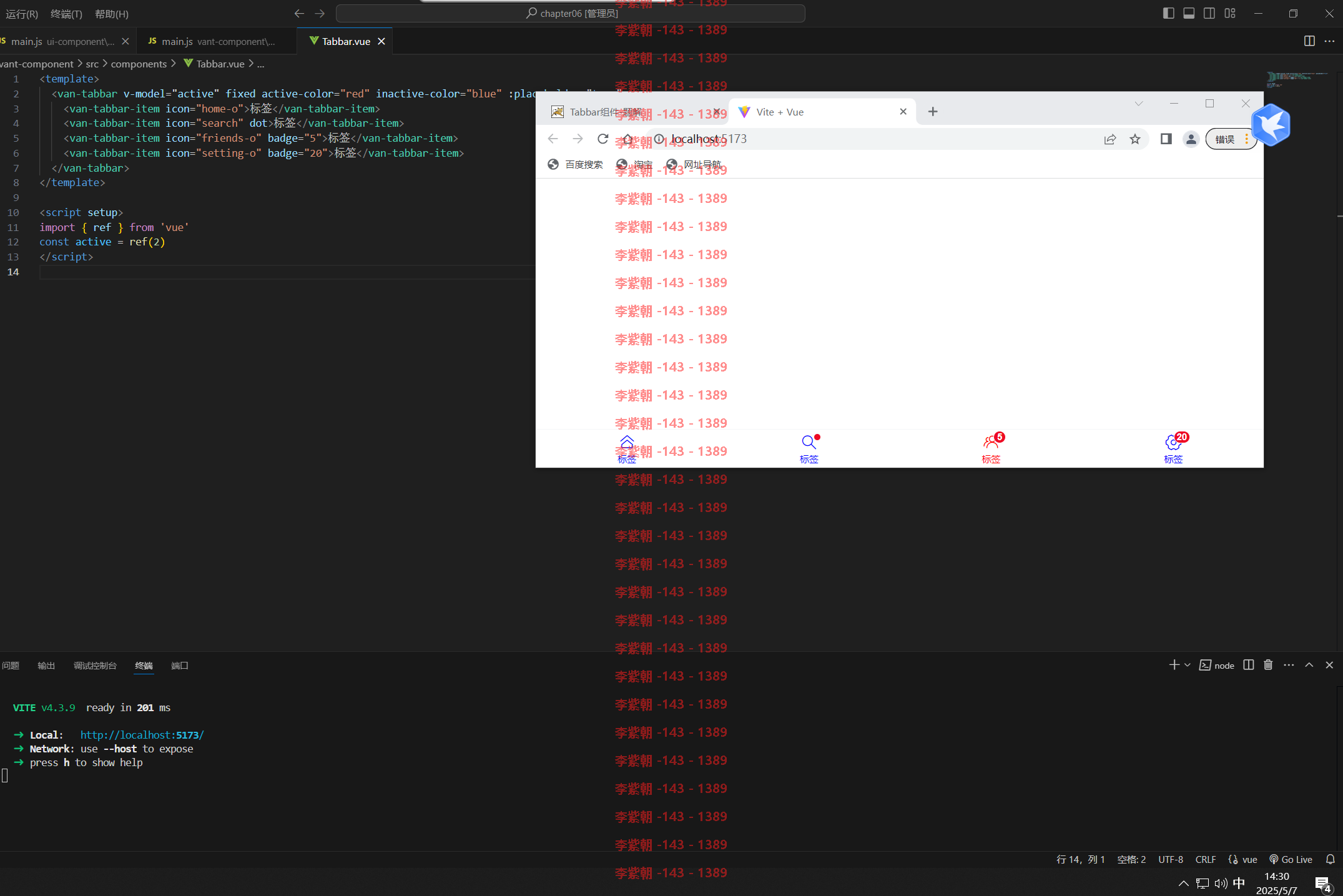Select the node terminal entry

click(1217, 666)
